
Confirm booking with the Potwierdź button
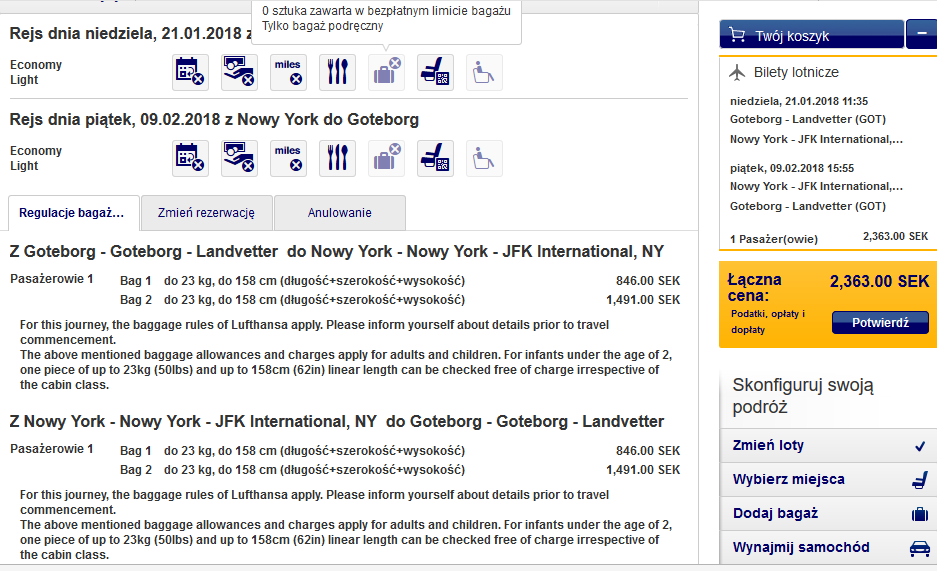pos(880,323)
